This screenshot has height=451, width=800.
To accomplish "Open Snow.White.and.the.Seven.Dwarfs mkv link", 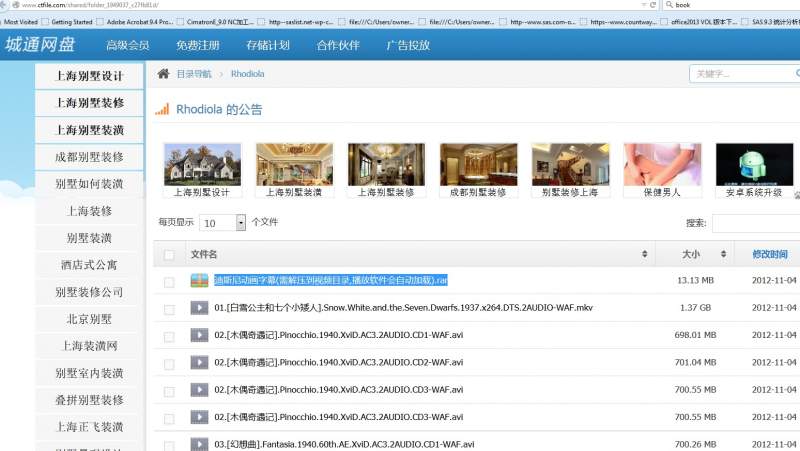I will point(404,308).
